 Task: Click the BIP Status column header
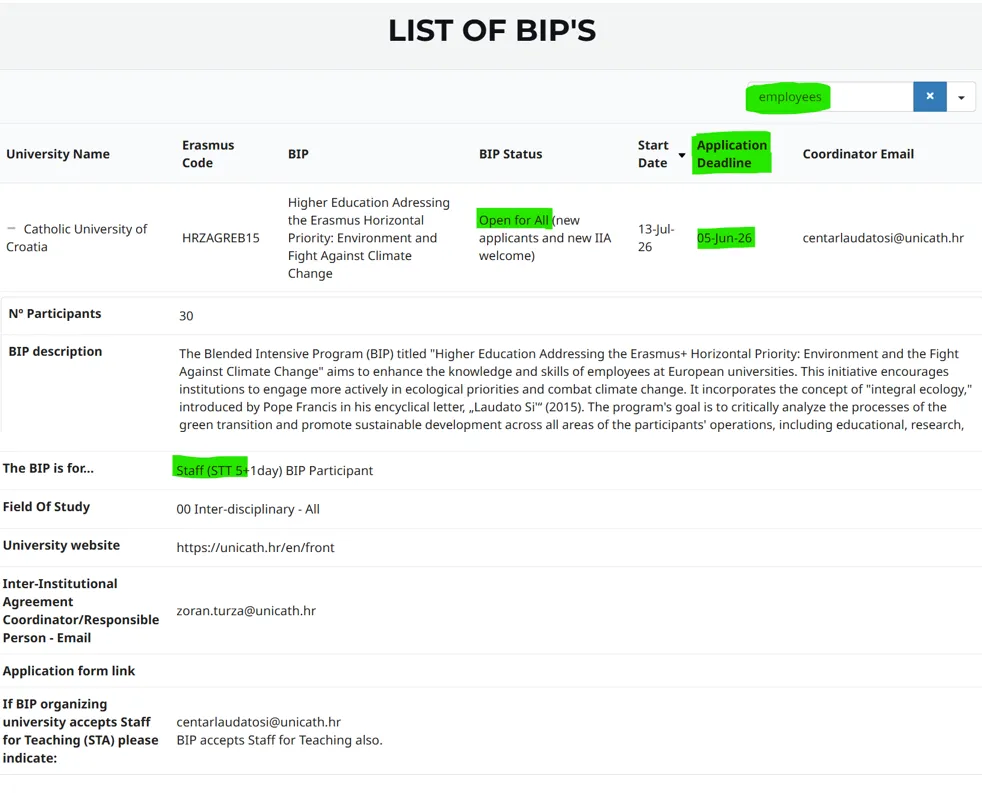510,154
